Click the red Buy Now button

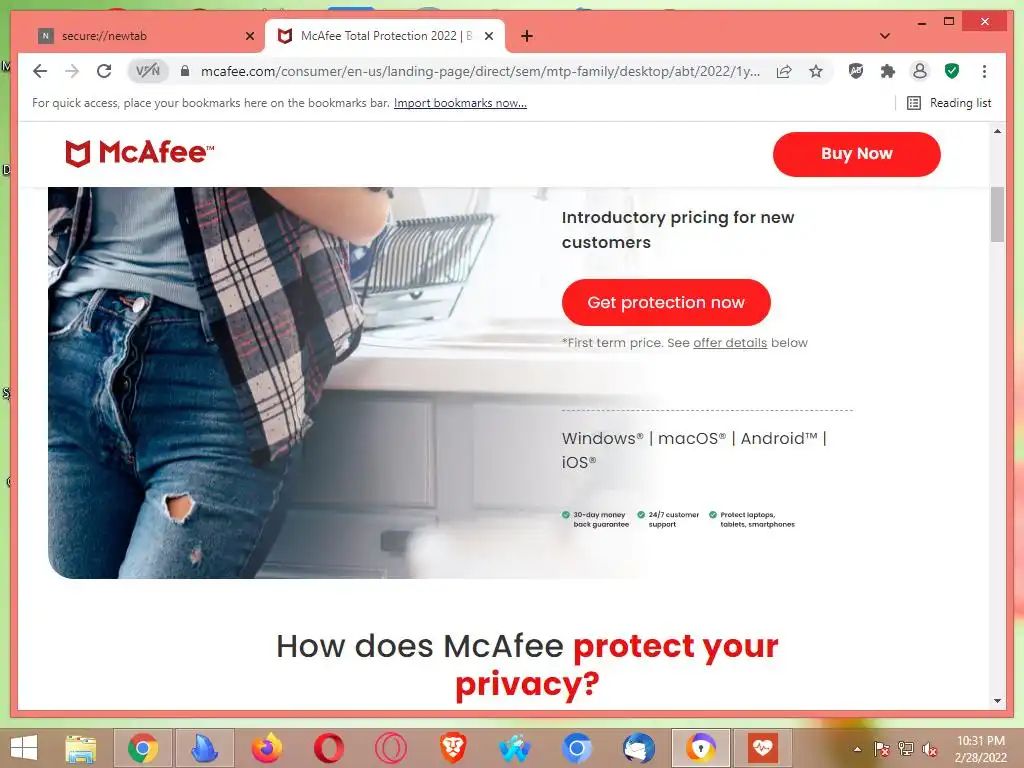pos(856,154)
